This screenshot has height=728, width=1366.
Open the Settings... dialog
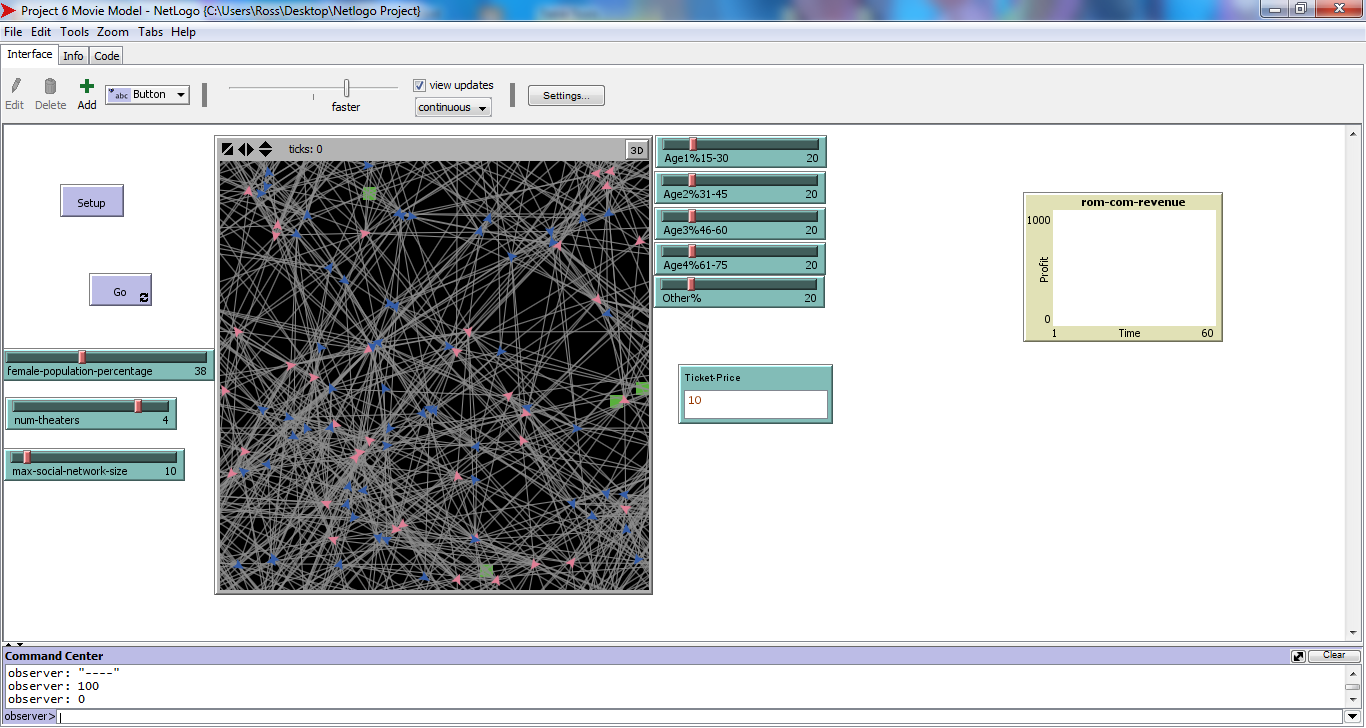(x=566, y=96)
